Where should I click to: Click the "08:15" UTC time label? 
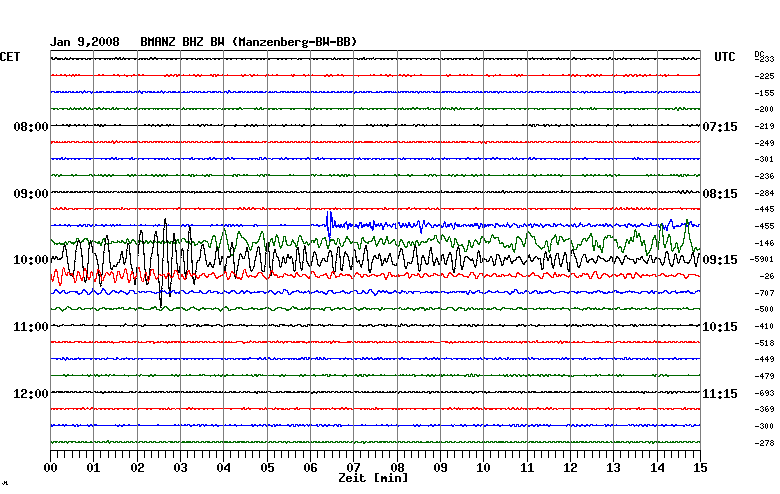click(x=720, y=194)
